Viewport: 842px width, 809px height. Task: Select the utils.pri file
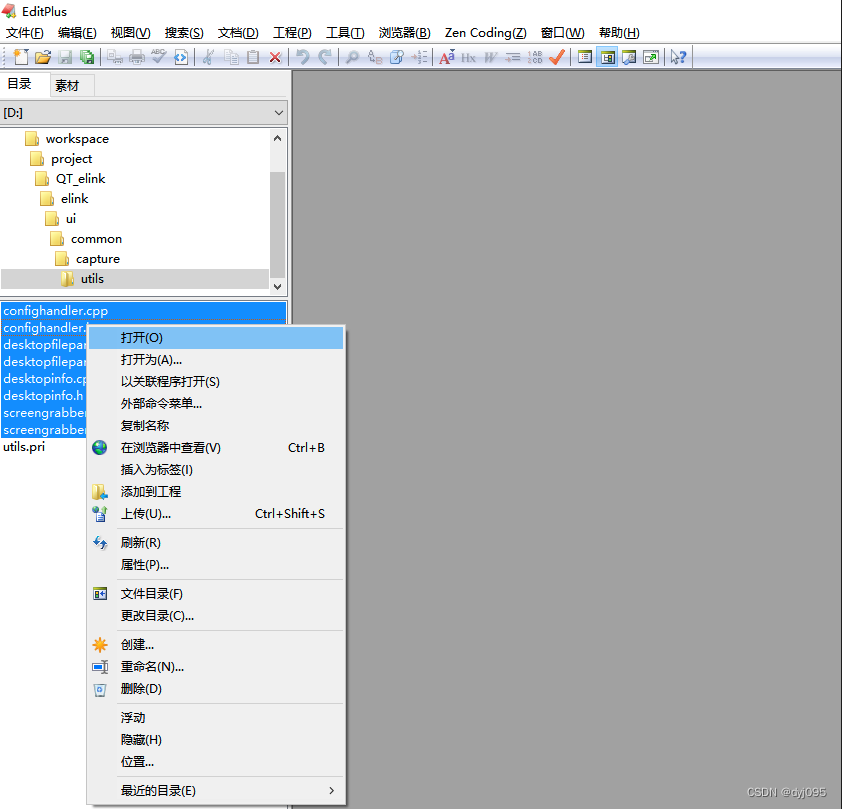coord(24,447)
